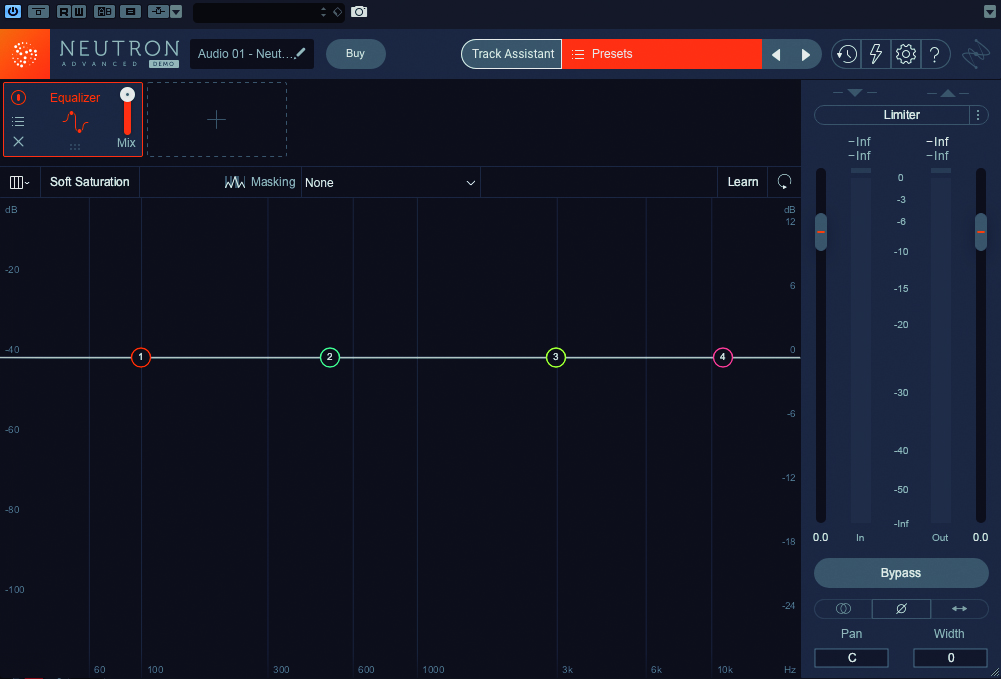Open the Presets browser
Viewport: 1001px width, 679px height.
662,54
